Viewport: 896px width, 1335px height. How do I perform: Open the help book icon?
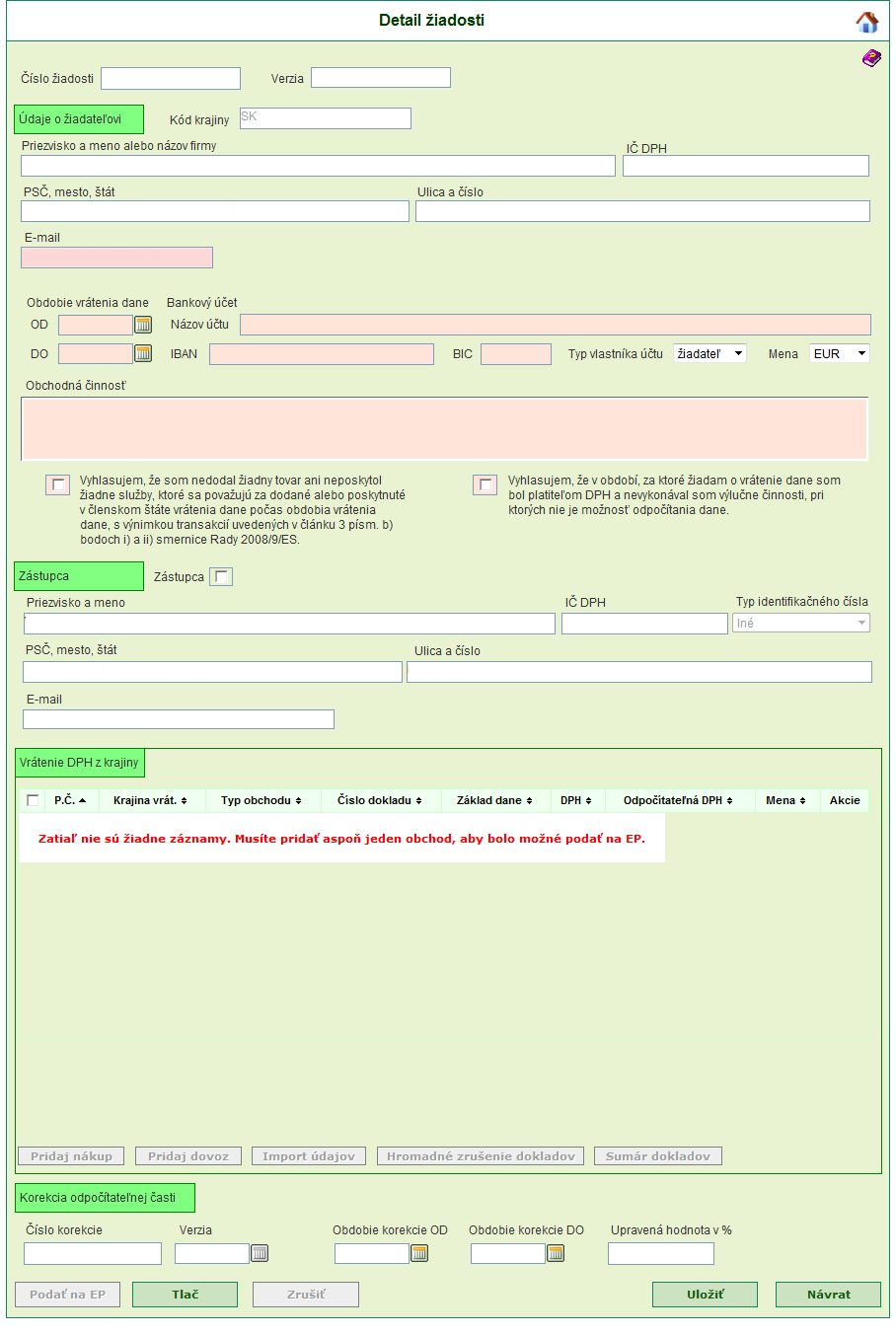coord(870,58)
